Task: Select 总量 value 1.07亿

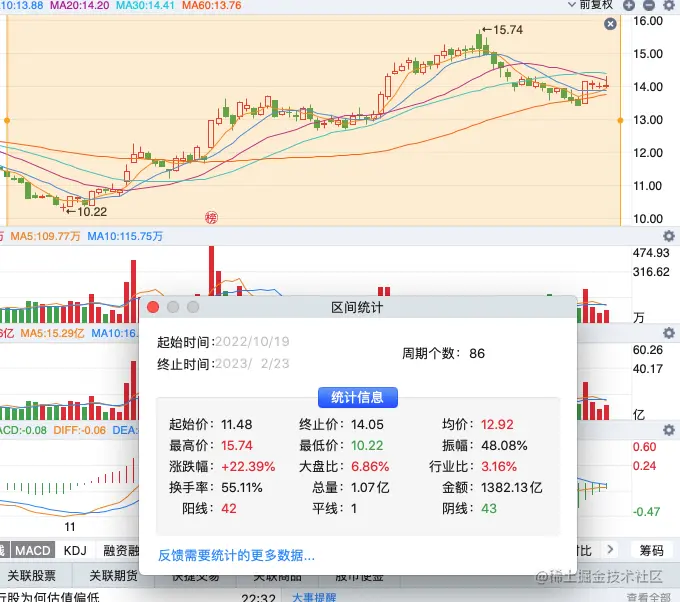Action: (370, 487)
